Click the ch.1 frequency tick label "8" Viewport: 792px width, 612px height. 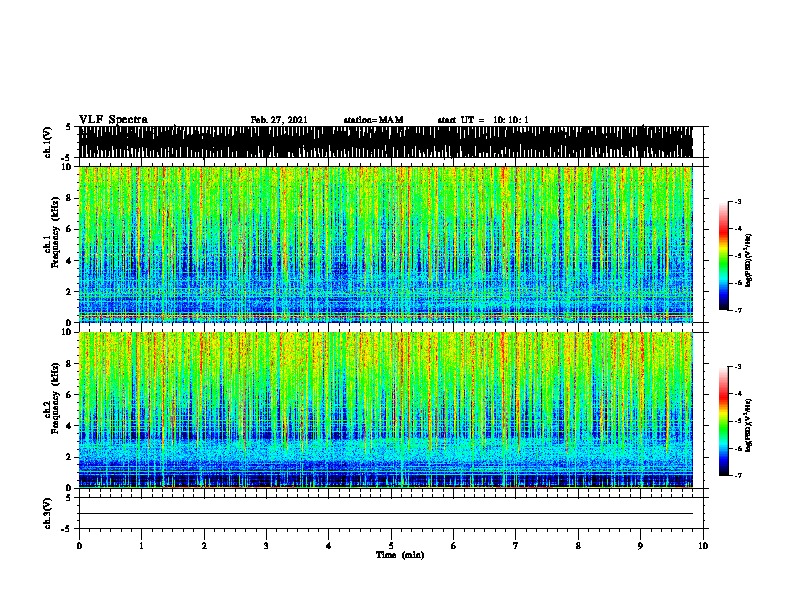click(x=69, y=198)
